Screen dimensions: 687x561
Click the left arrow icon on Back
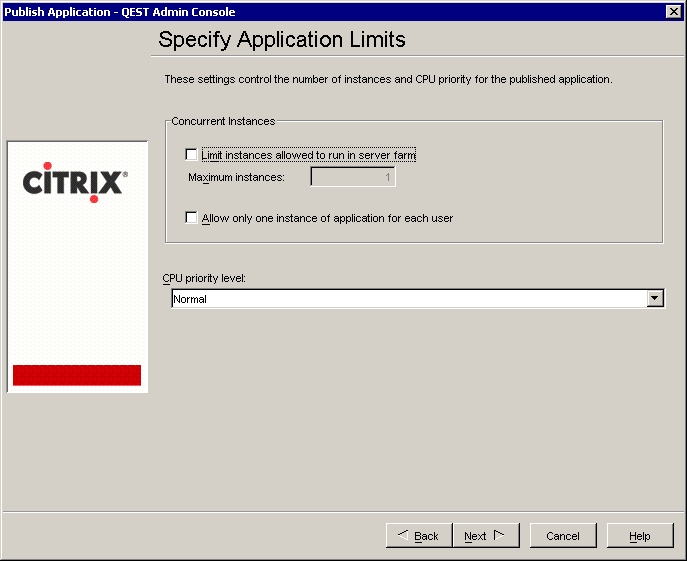point(402,535)
